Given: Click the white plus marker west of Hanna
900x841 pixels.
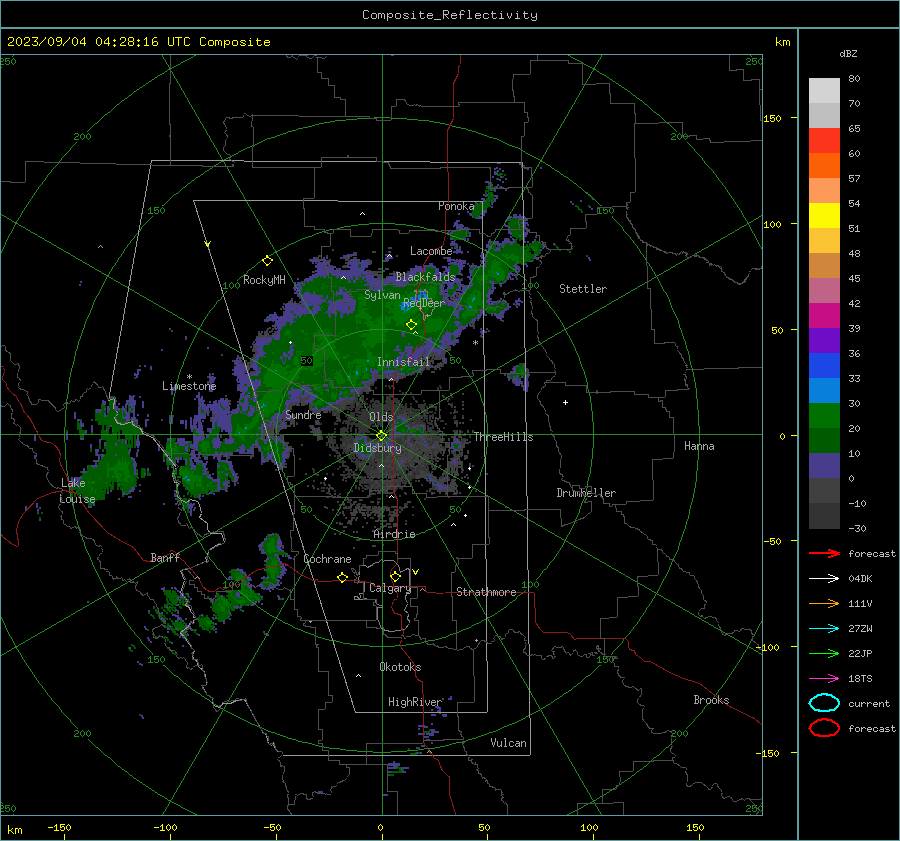Looking at the screenshot, I should [565, 402].
